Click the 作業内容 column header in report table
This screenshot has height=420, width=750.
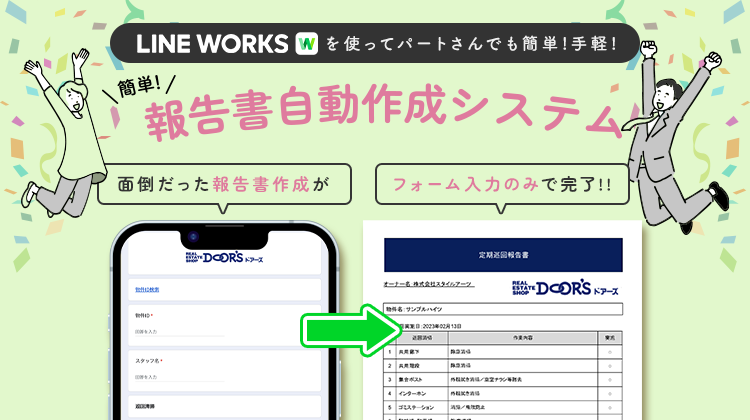[523, 338]
